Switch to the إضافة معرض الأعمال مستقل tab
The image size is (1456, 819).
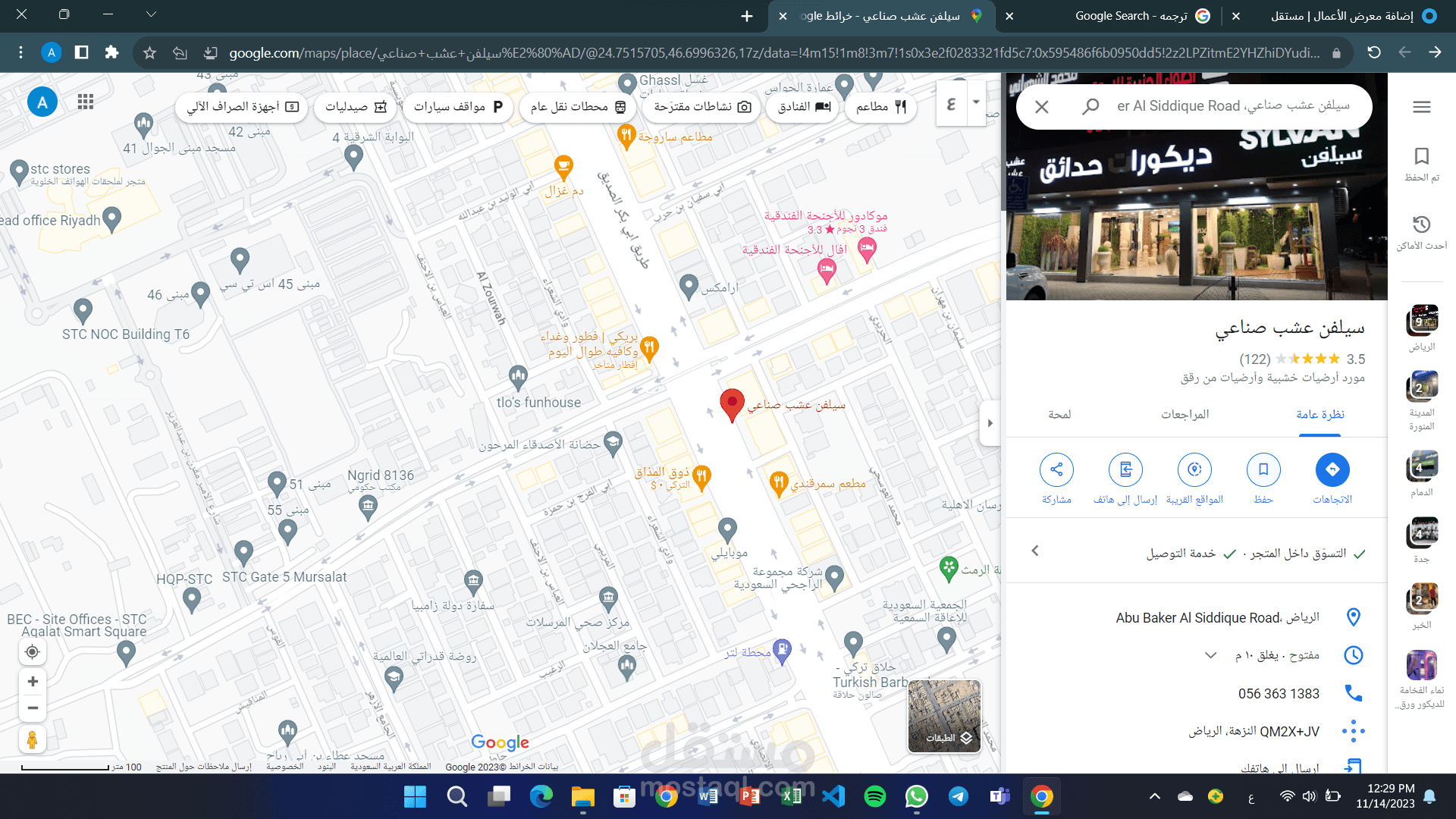1342,16
